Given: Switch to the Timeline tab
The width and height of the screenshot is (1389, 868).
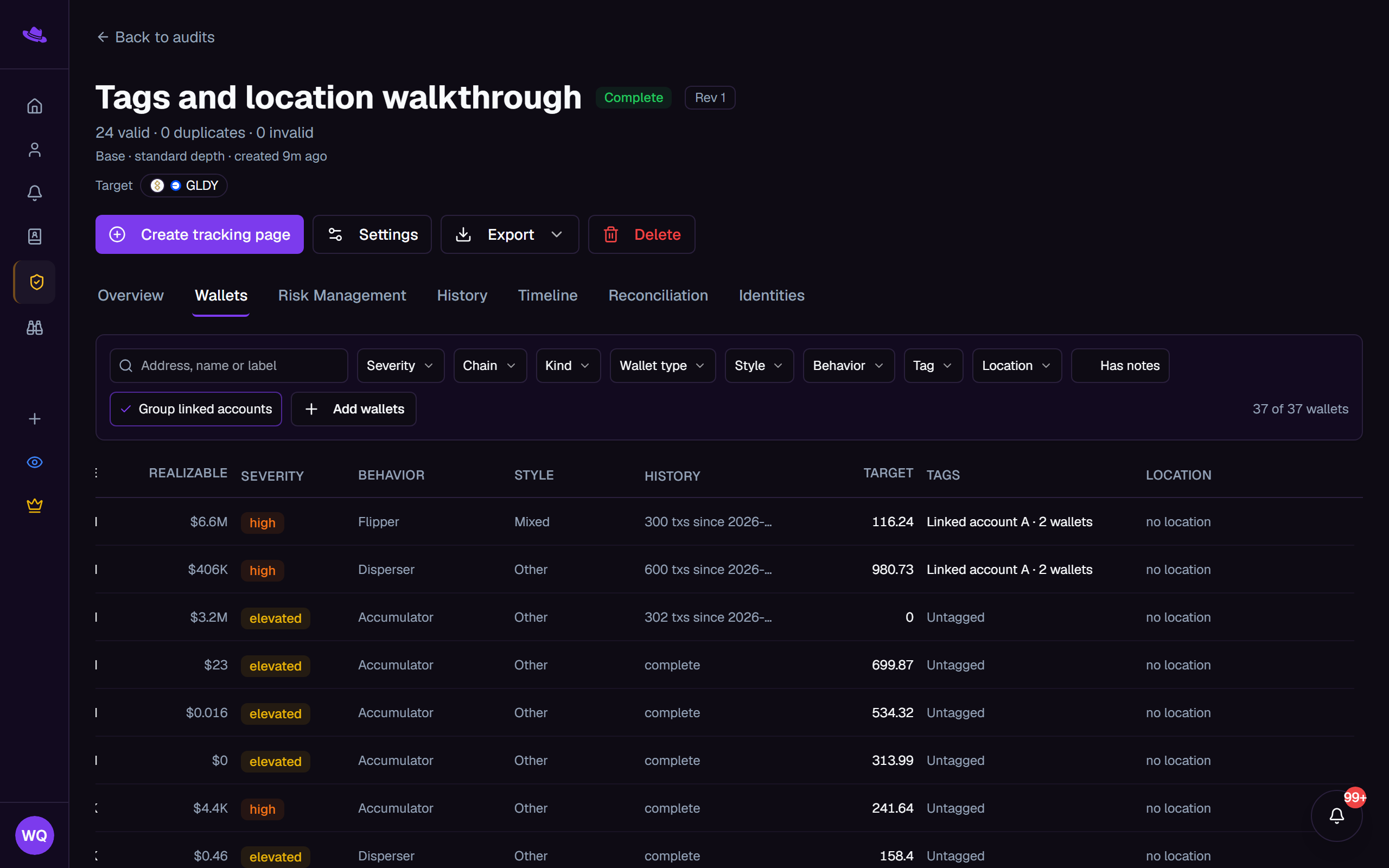Looking at the screenshot, I should click(547, 295).
